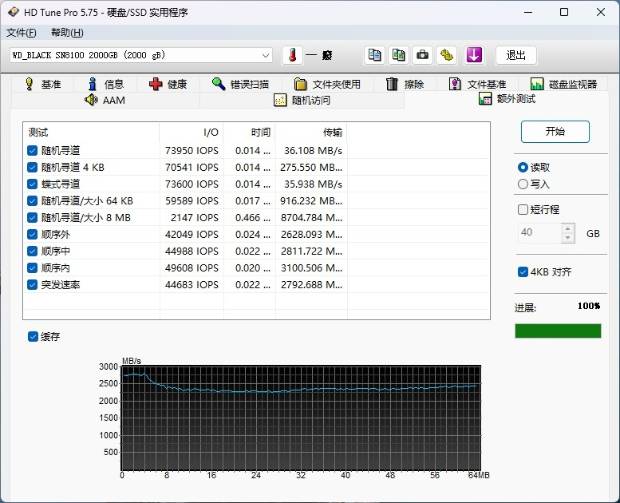This screenshot has height=503, width=620.
Task: Decrease short stroke GB with down stepper
Action: 568,238
